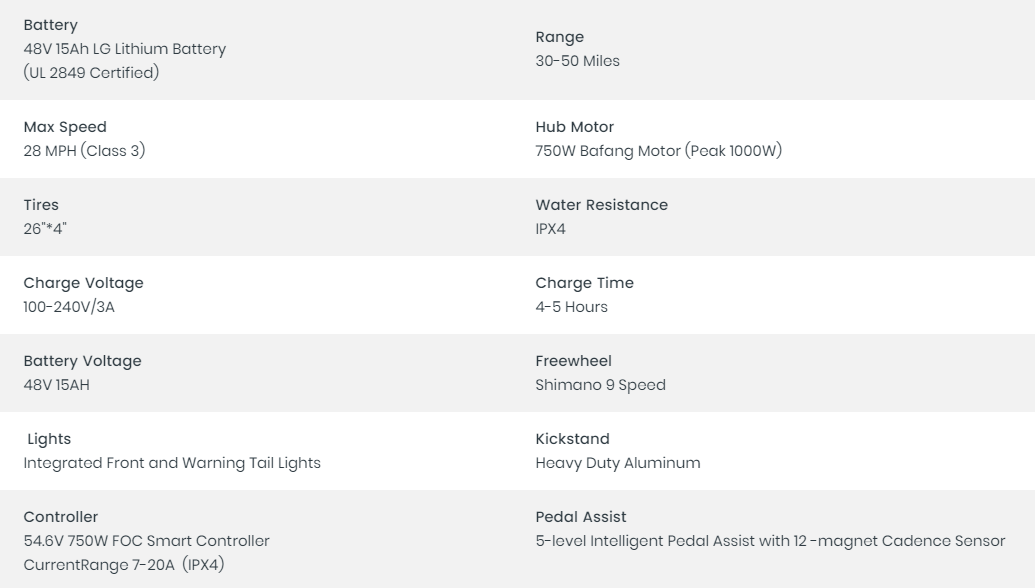Click the Range label

[560, 37]
